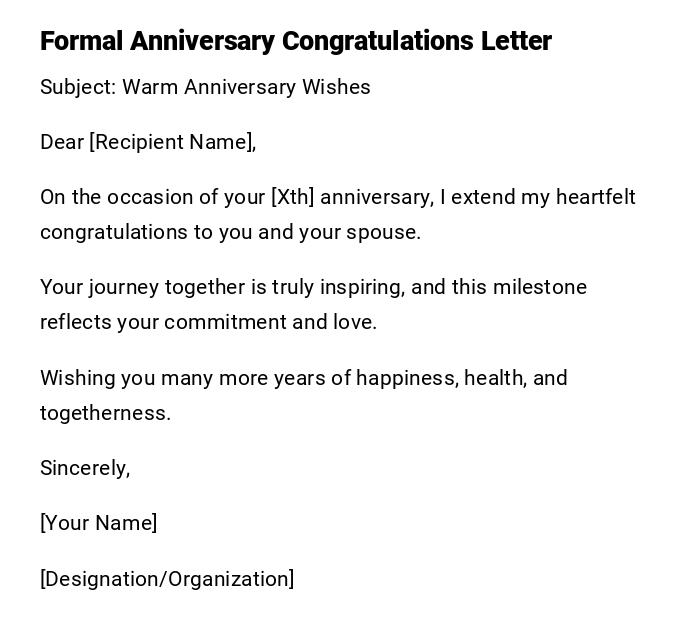Click the word 'Dear' in the salutation

pos(62,142)
